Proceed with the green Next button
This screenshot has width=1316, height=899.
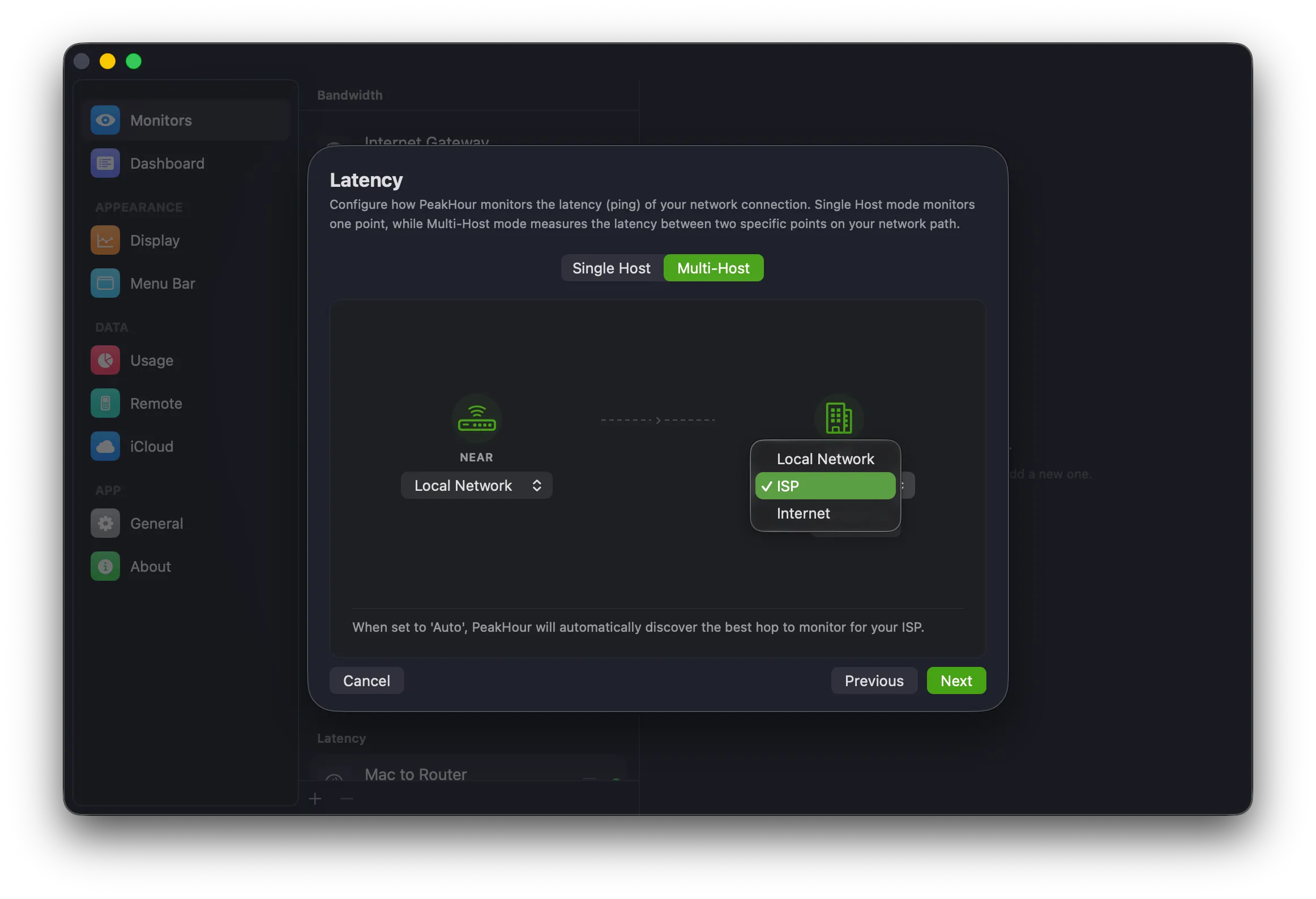click(956, 680)
